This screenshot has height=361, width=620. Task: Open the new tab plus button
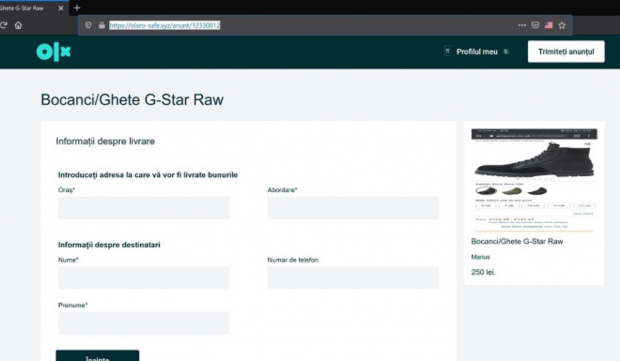(77, 8)
